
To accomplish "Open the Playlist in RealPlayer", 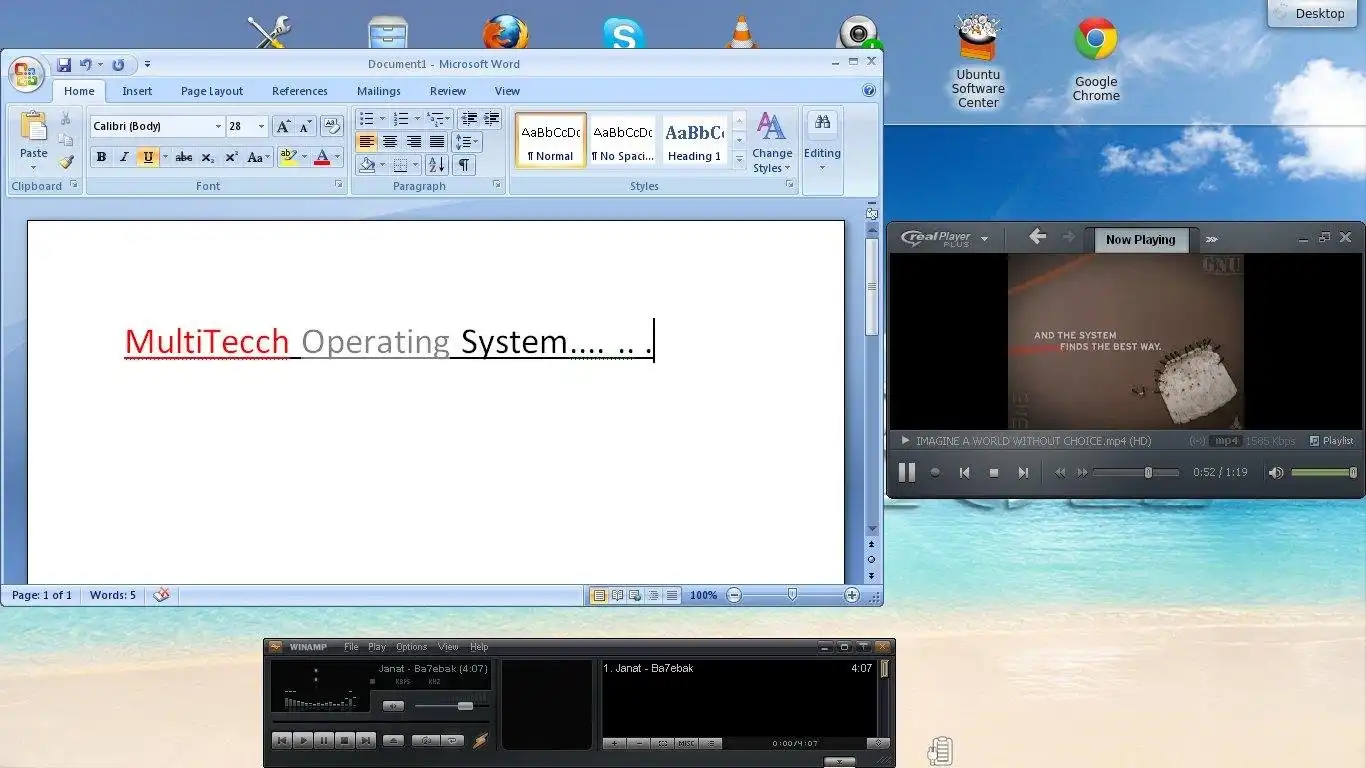I will (1332, 440).
